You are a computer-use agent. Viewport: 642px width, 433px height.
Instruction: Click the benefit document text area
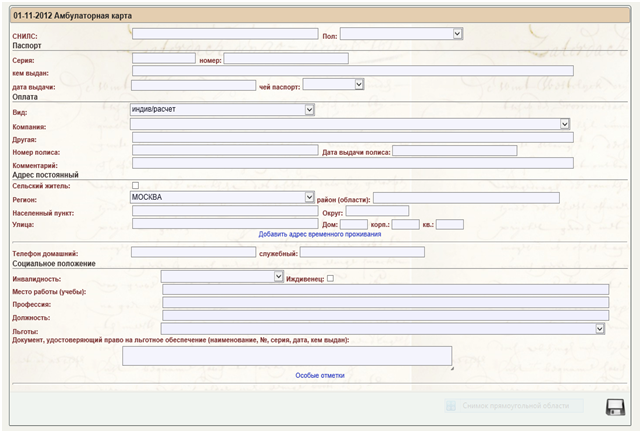click(x=287, y=356)
